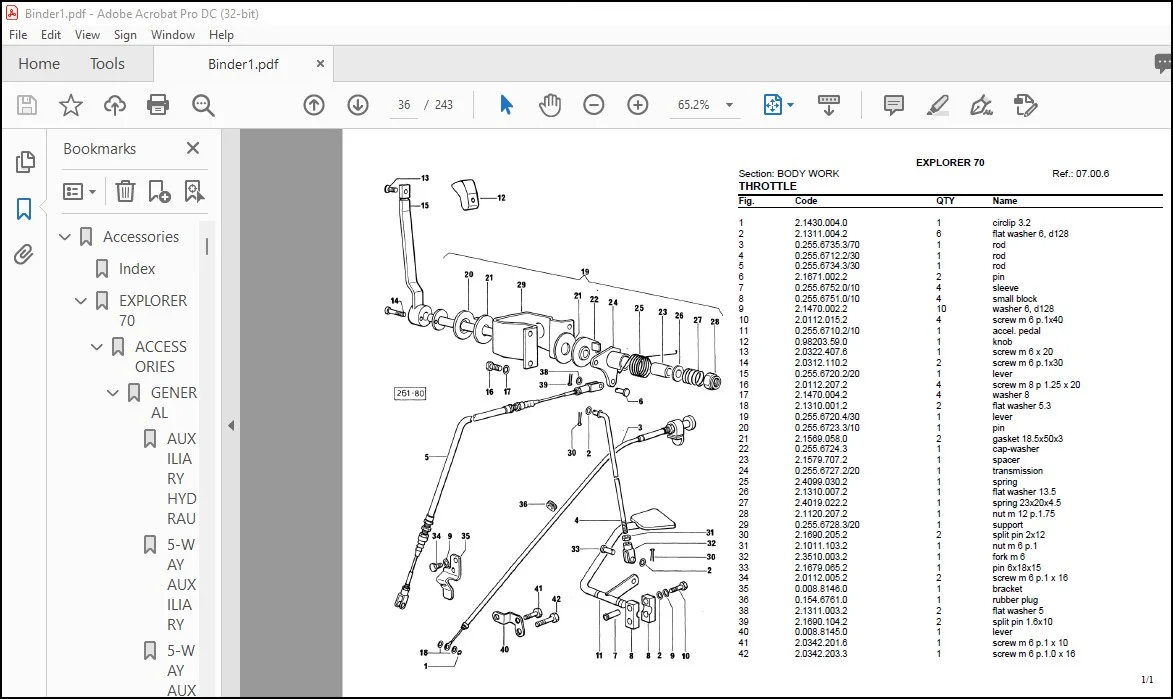1173x699 pixels.
Task: Open the View menu
Action: pyautogui.click(x=87, y=34)
